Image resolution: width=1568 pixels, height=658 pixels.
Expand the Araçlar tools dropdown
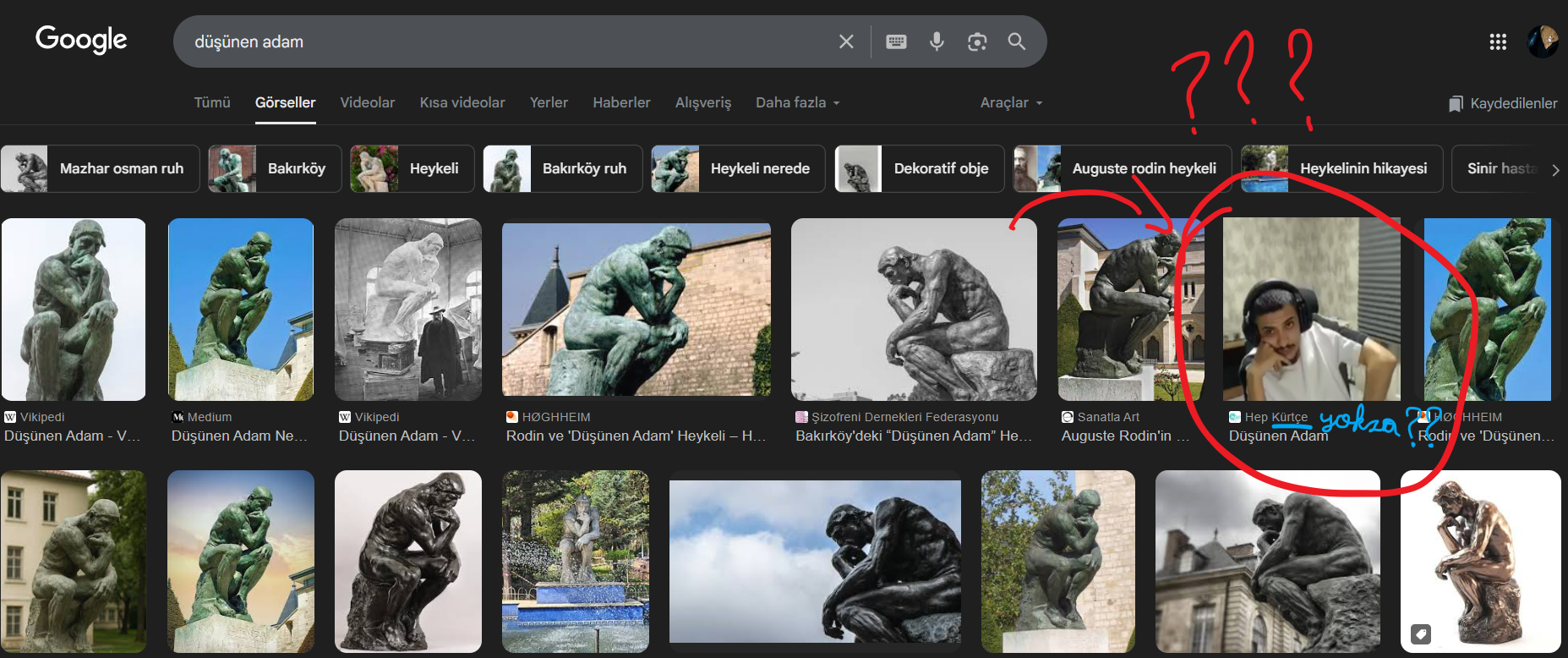(1012, 102)
